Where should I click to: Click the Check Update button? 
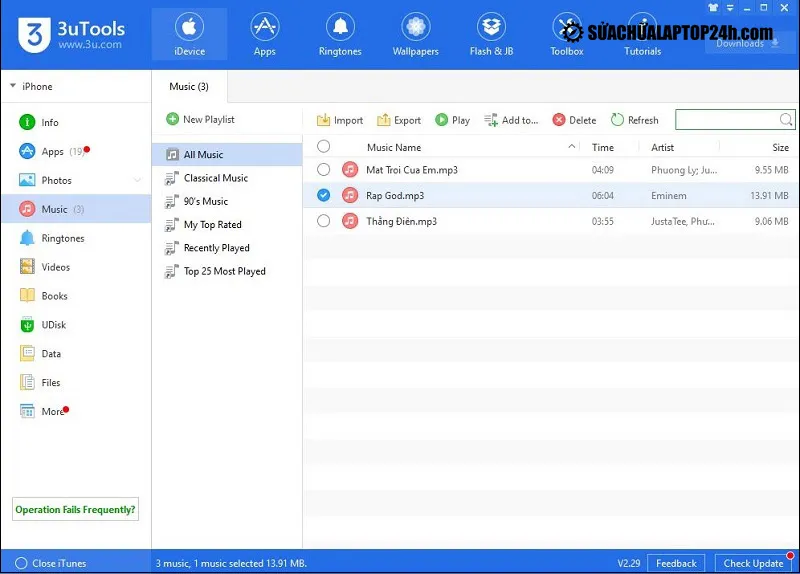753,563
